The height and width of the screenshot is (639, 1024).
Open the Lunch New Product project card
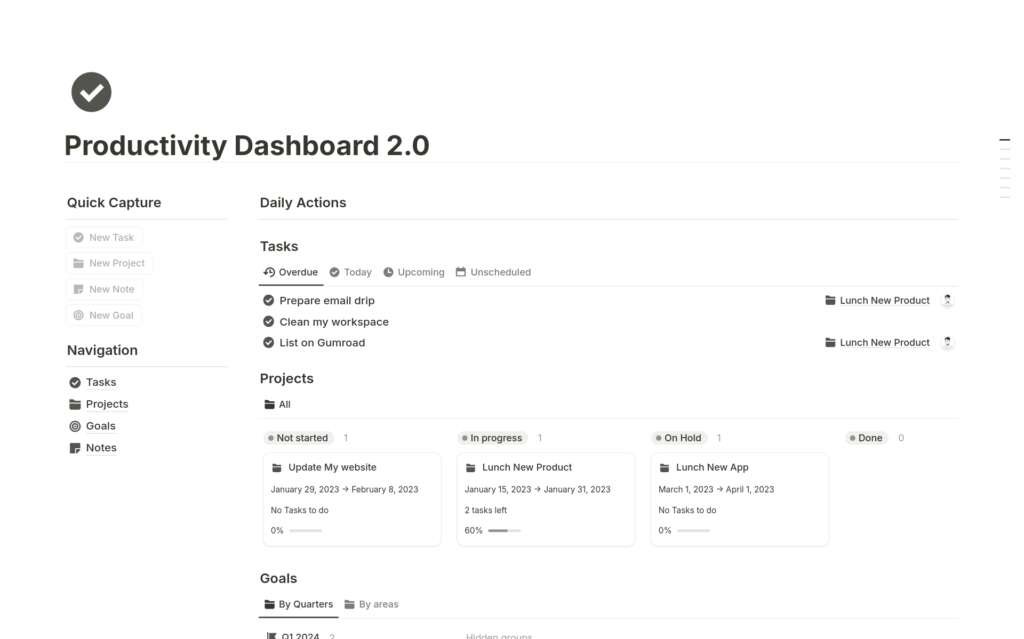pyautogui.click(x=545, y=499)
